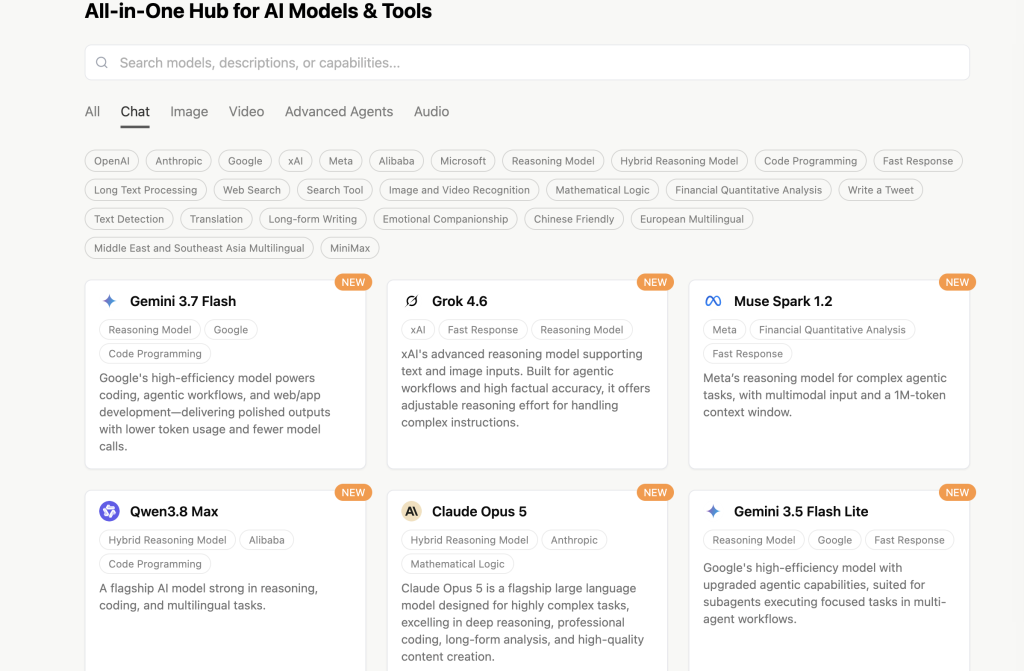1024x671 pixels.
Task: Choose the Chinese Friendly filter
Action: point(574,219)
